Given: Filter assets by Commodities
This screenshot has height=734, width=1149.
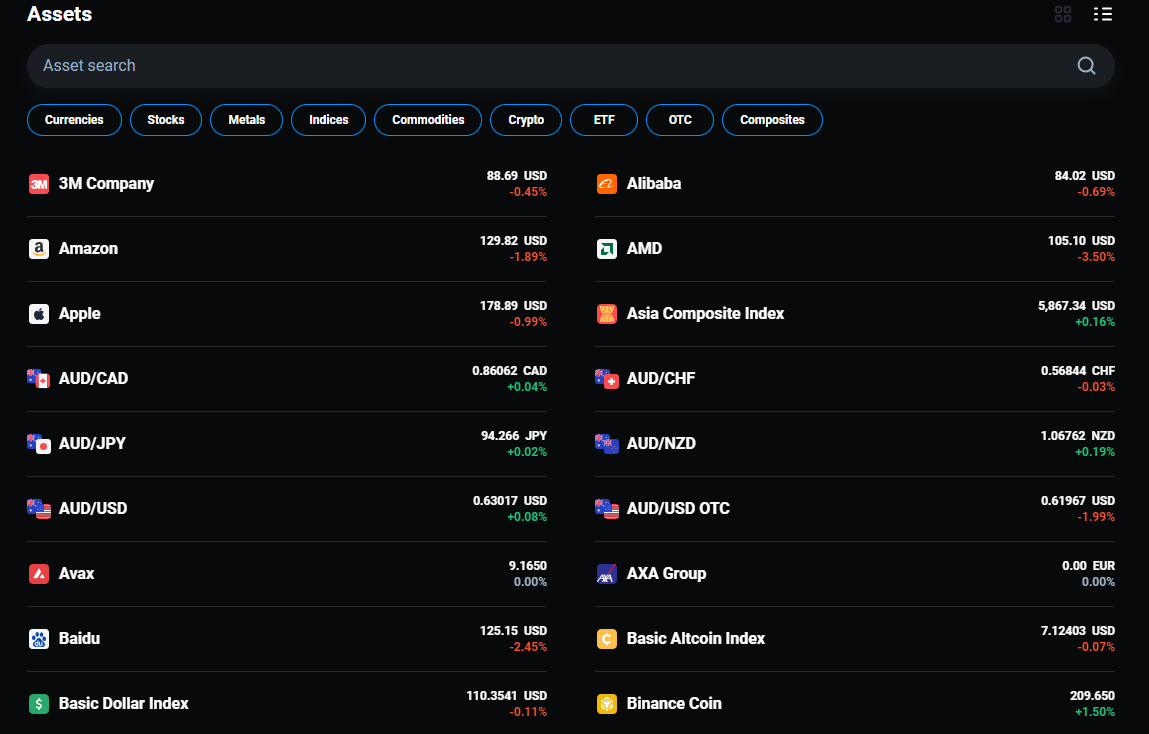Looking at the screenshot, I should 428,120.
